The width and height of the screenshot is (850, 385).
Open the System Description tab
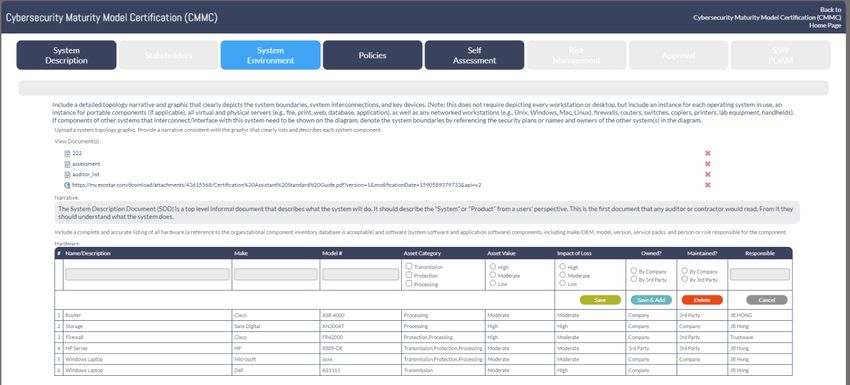(66, 55)
